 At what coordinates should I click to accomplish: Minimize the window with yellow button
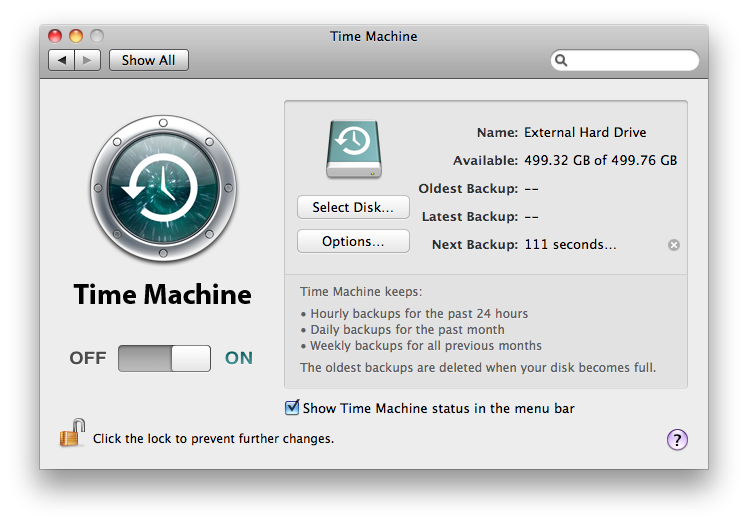point(77,37)
